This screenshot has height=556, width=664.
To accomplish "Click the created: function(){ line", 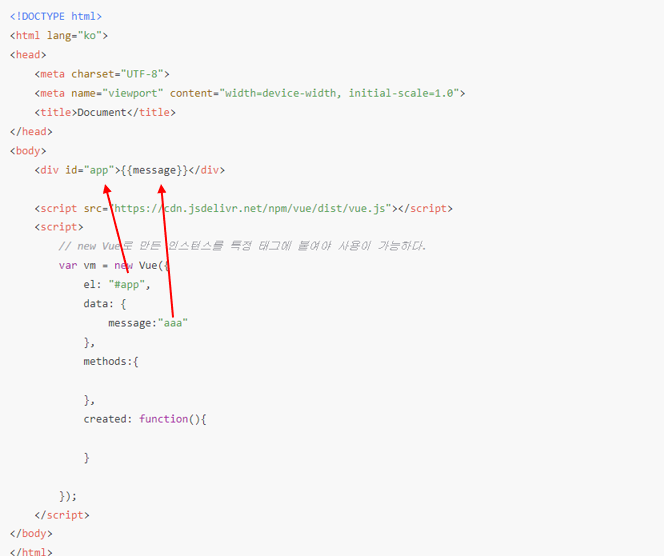I will 145,419.
